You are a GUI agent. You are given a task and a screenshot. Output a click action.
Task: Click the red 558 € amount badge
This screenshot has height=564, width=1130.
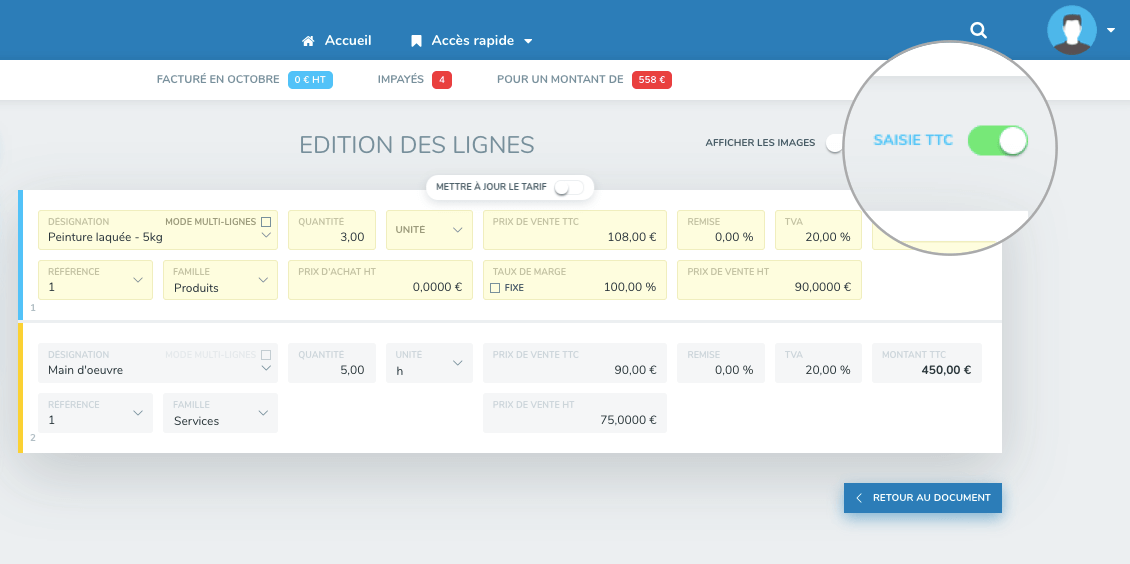(x=651, y=80)
